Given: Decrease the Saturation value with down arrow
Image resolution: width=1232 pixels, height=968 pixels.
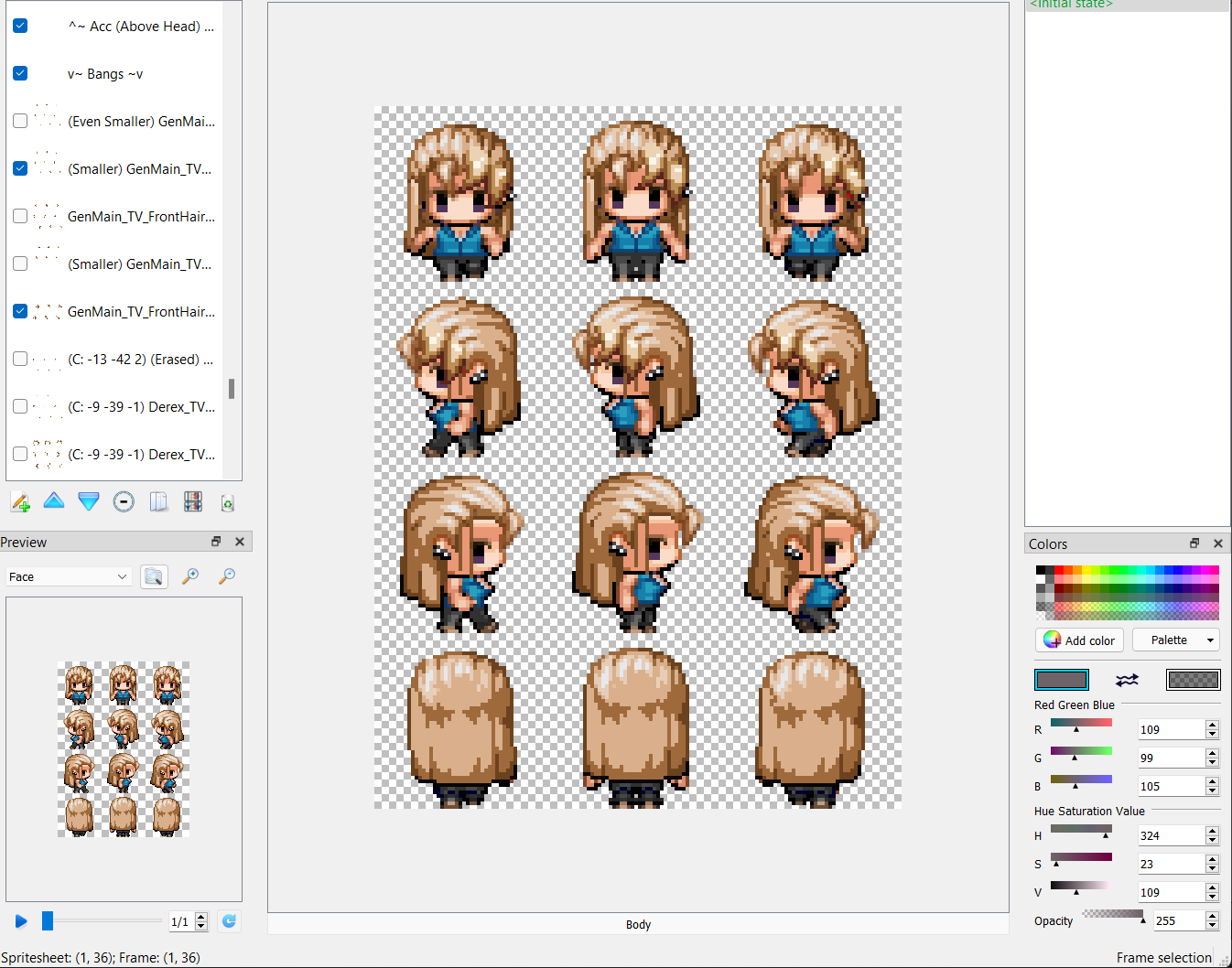Looking at the screenshot, I should (x=1213, y=869).
